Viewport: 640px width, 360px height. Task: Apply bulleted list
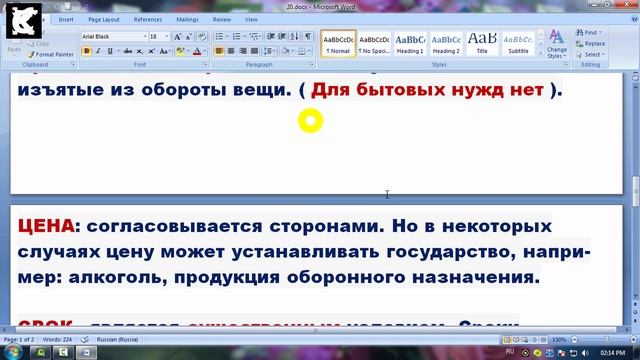pos(219,37)
